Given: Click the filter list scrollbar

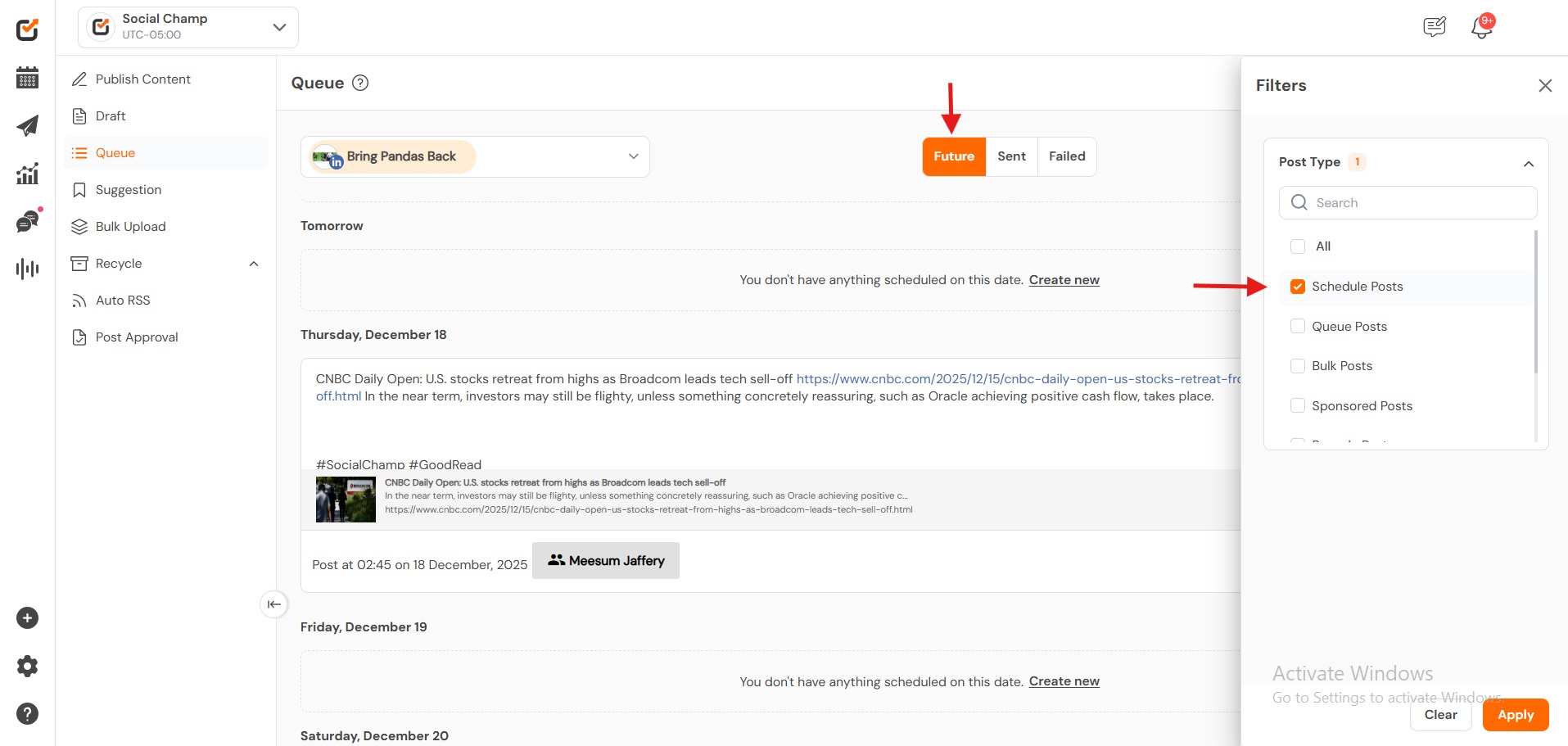Looking at the screenshot, I should [1535, 303].
